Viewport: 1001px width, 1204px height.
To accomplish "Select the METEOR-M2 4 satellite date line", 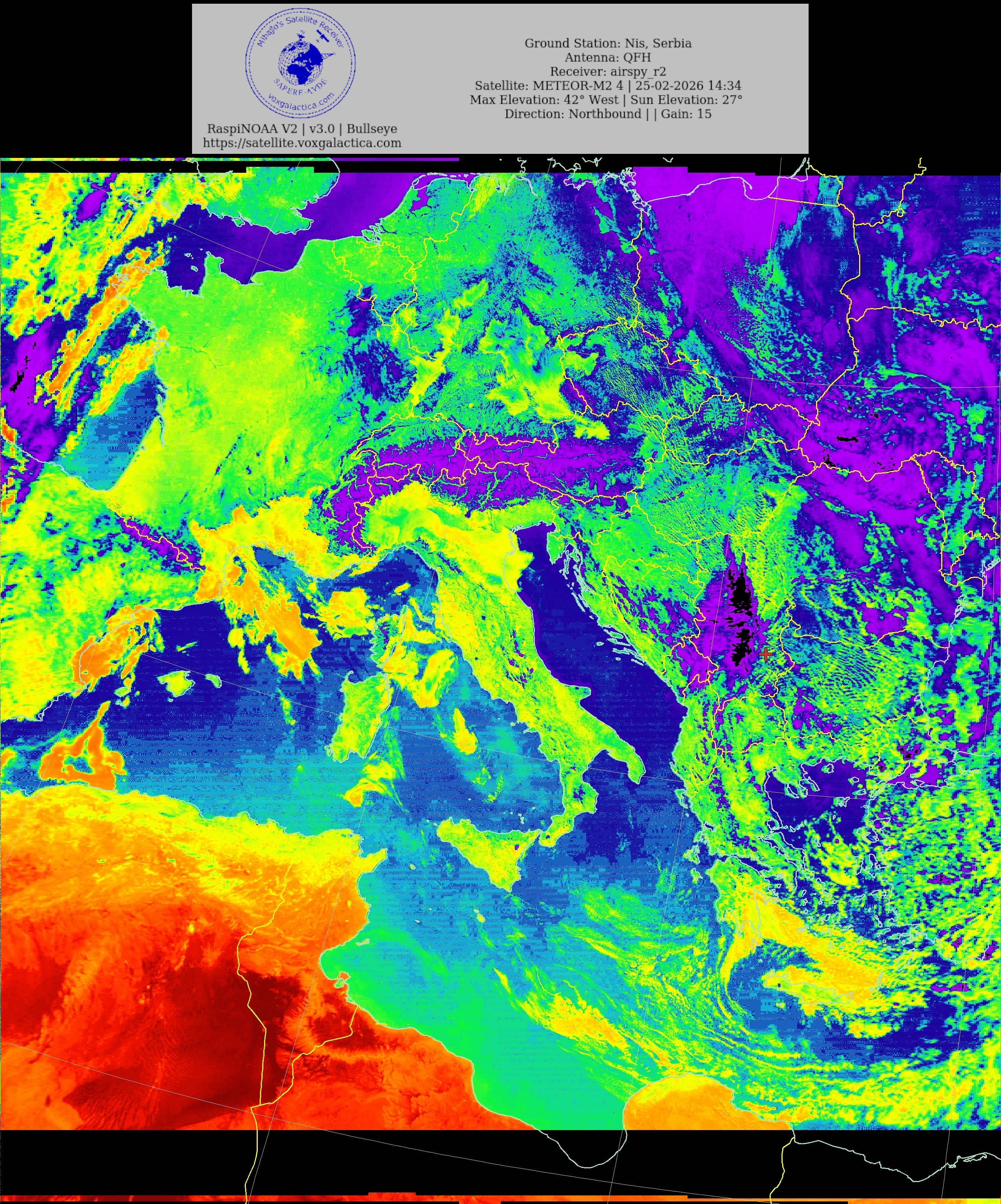I will [608, 86].
